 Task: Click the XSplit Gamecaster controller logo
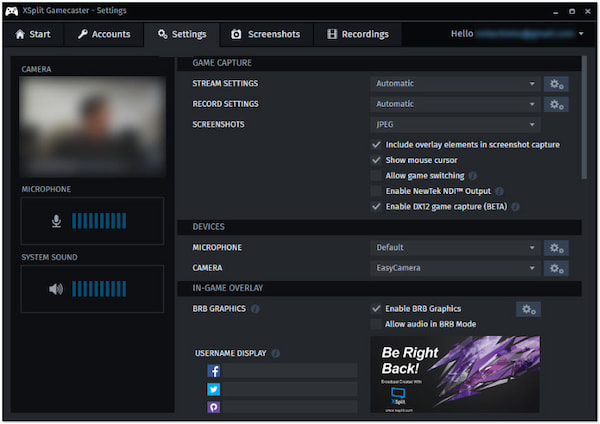tap(11, 11)
